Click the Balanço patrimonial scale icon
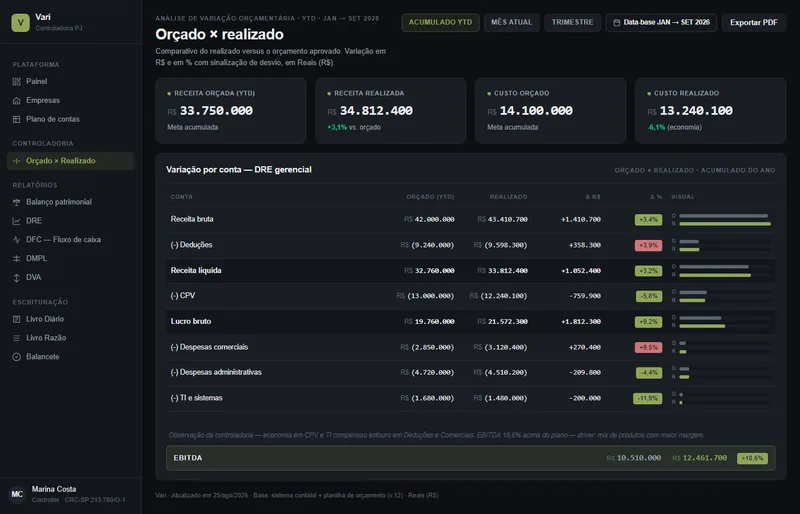Screen dimensions: 800x514 (16, 202)
